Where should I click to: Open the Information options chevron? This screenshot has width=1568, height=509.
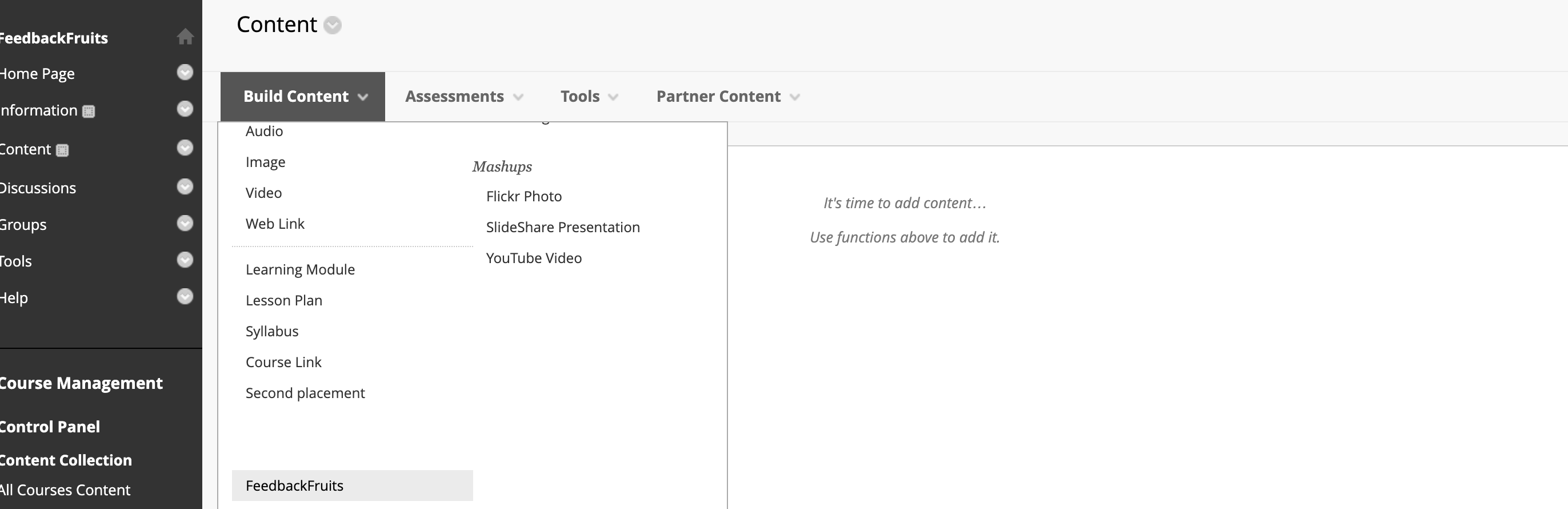185,109
